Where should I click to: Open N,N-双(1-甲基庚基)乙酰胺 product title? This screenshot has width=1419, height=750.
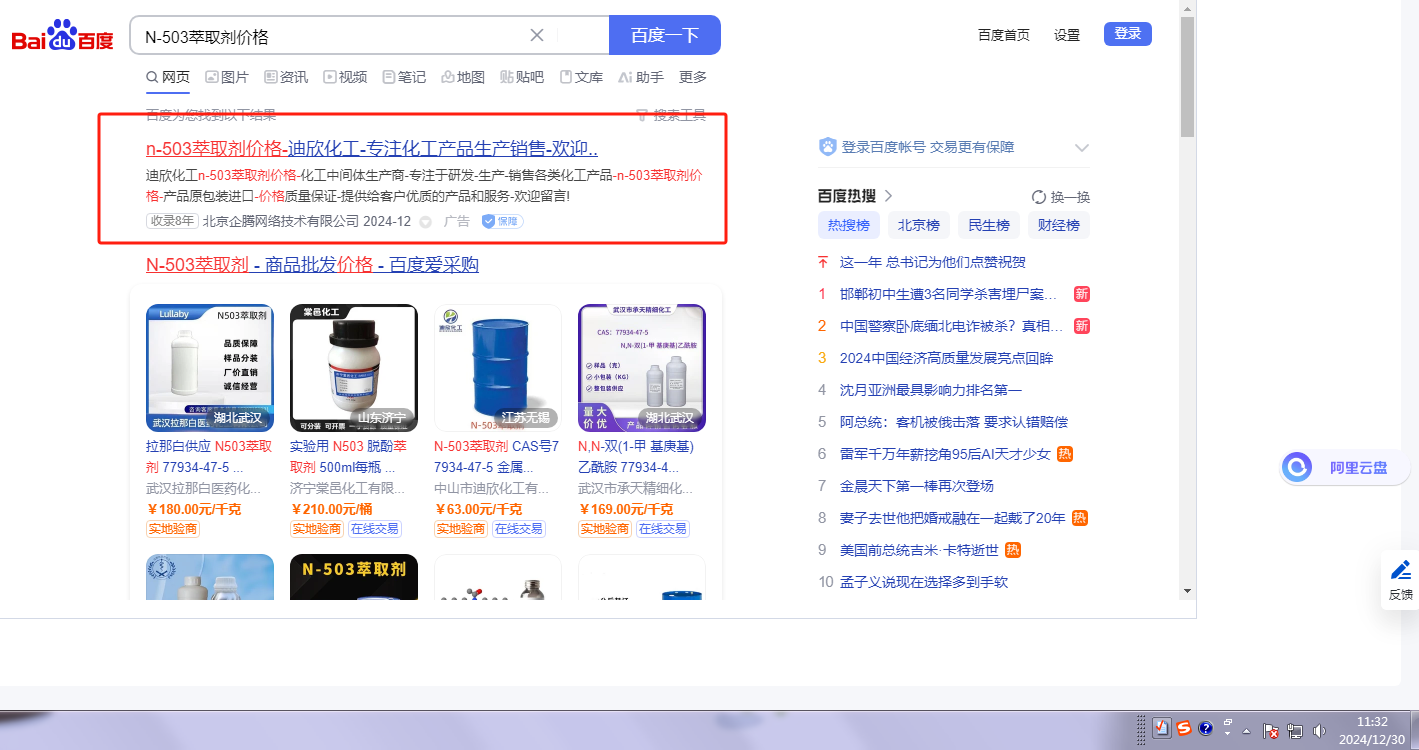(636, 456)
